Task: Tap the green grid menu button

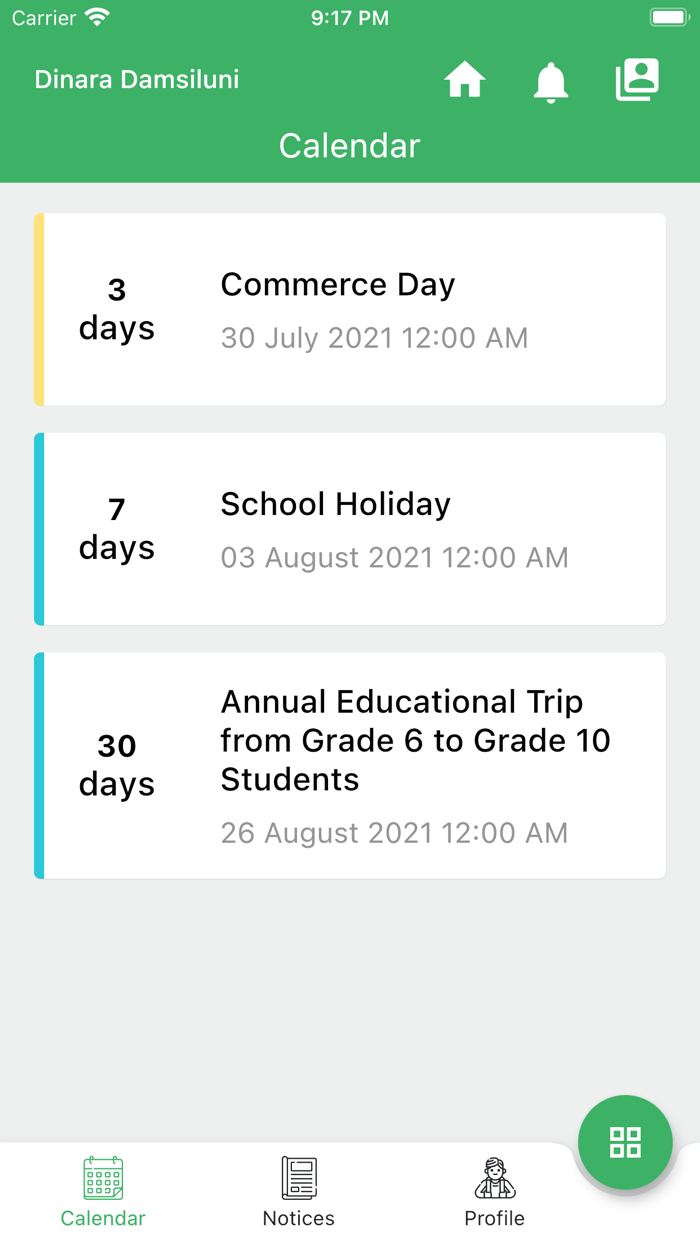Action: coord(625,1142)
